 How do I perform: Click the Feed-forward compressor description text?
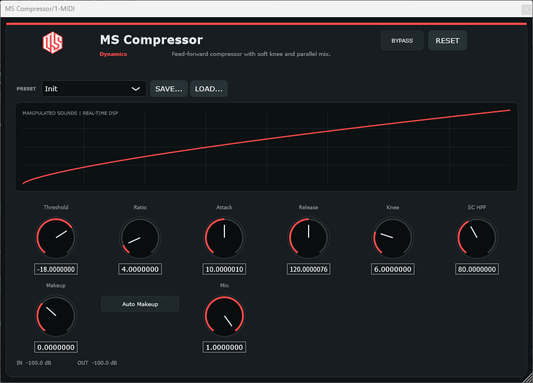pyautogui.click(x=251, y=54)
